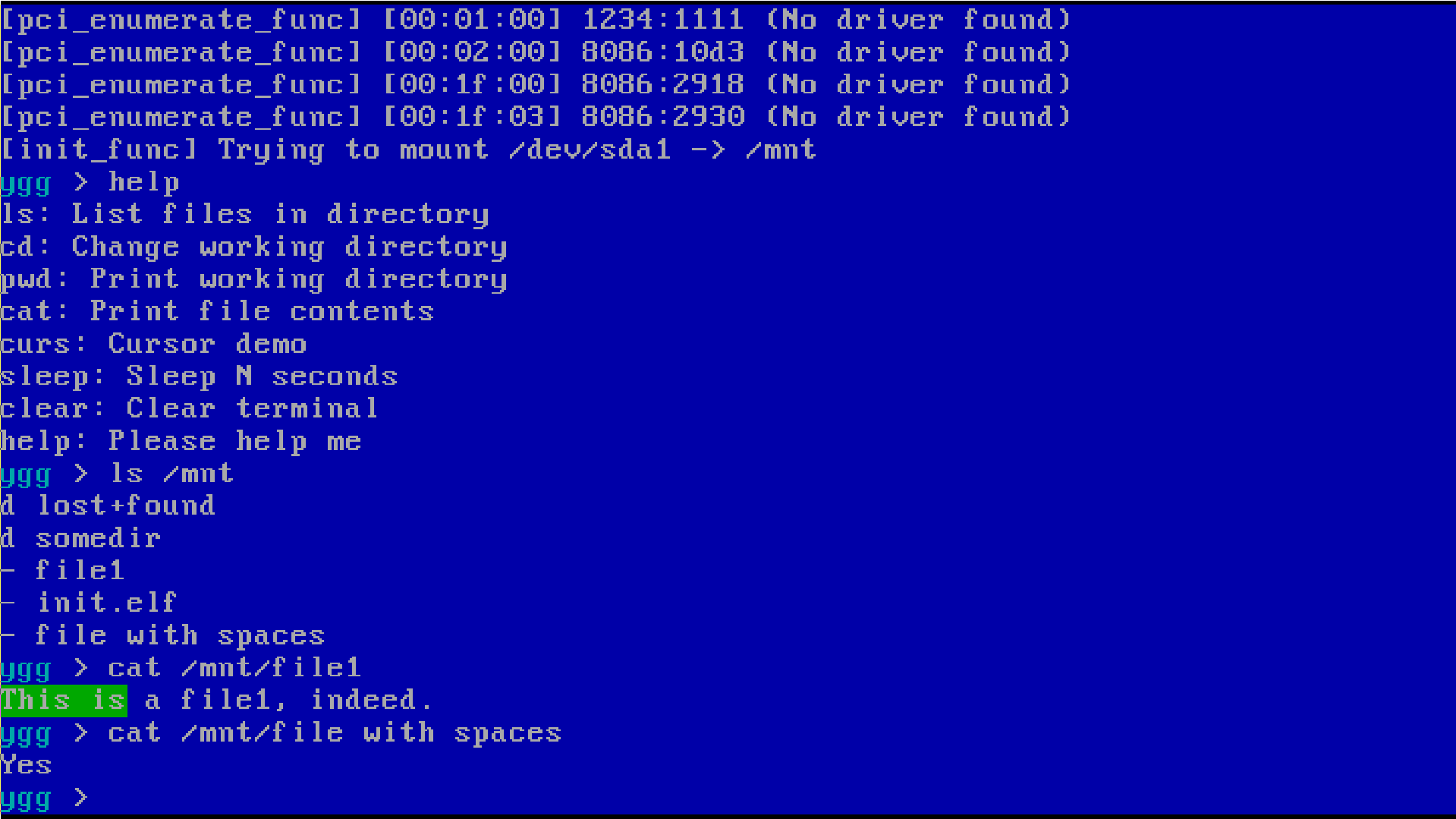
Task: Select the lost+found directory entry
Action: click(x=108, y=506)
